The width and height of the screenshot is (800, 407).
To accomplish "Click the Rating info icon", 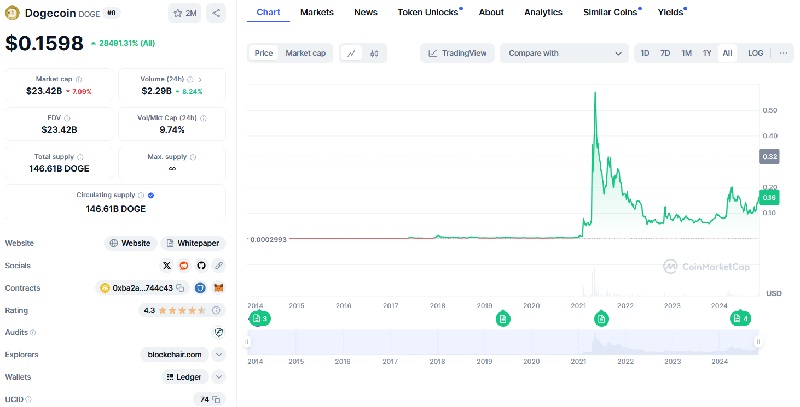I will (216, 310).
